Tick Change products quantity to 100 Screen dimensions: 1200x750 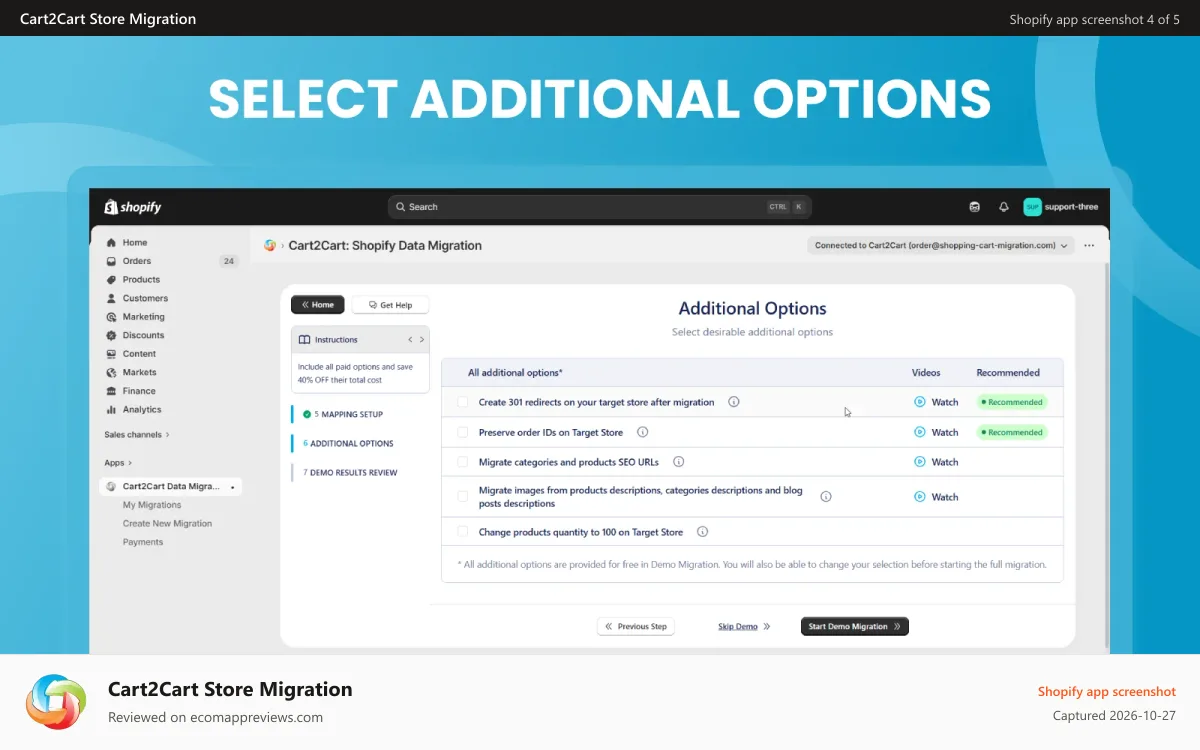[x=463, y=532]
